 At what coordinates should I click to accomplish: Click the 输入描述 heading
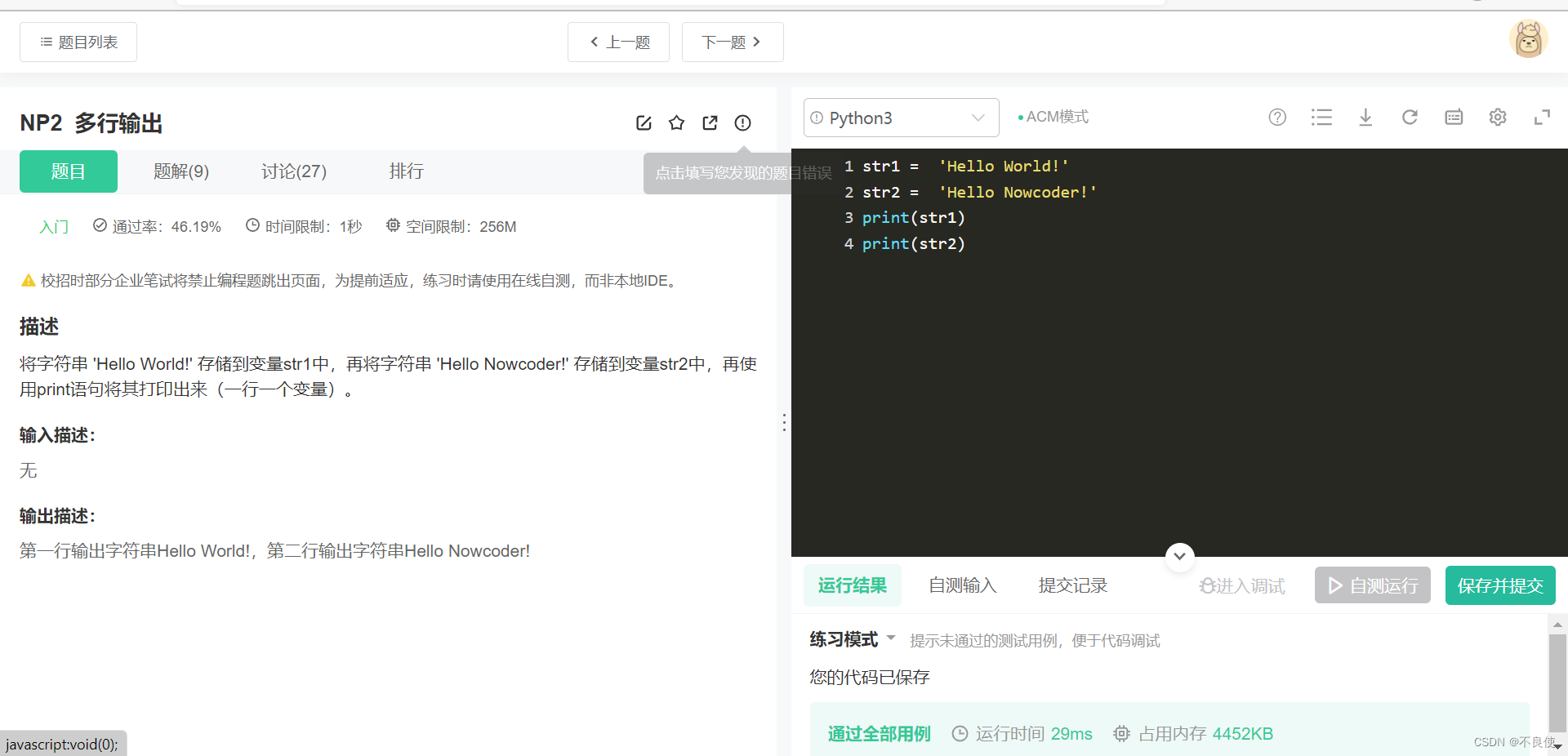pos(57,435)
